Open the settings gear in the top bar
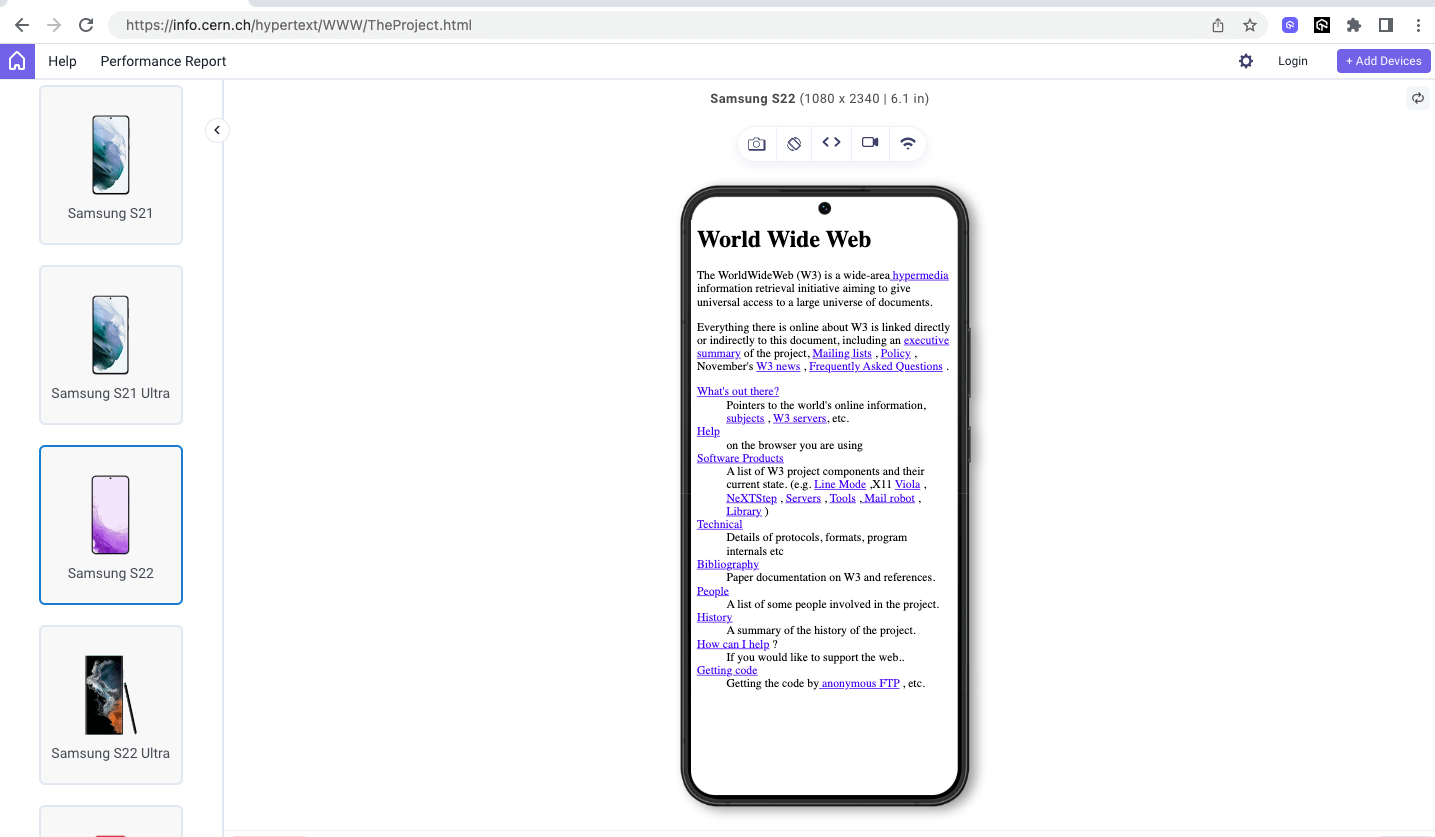Viewport: 1435px width, 837px height. coord(1246,61)
